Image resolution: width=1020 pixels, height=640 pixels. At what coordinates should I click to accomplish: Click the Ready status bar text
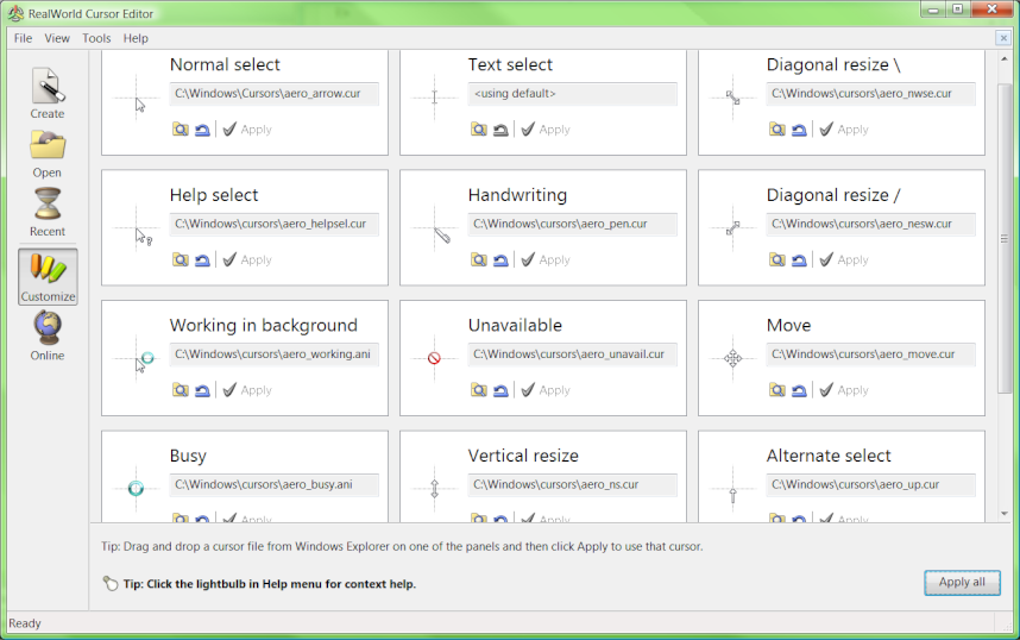click(25, 623)
